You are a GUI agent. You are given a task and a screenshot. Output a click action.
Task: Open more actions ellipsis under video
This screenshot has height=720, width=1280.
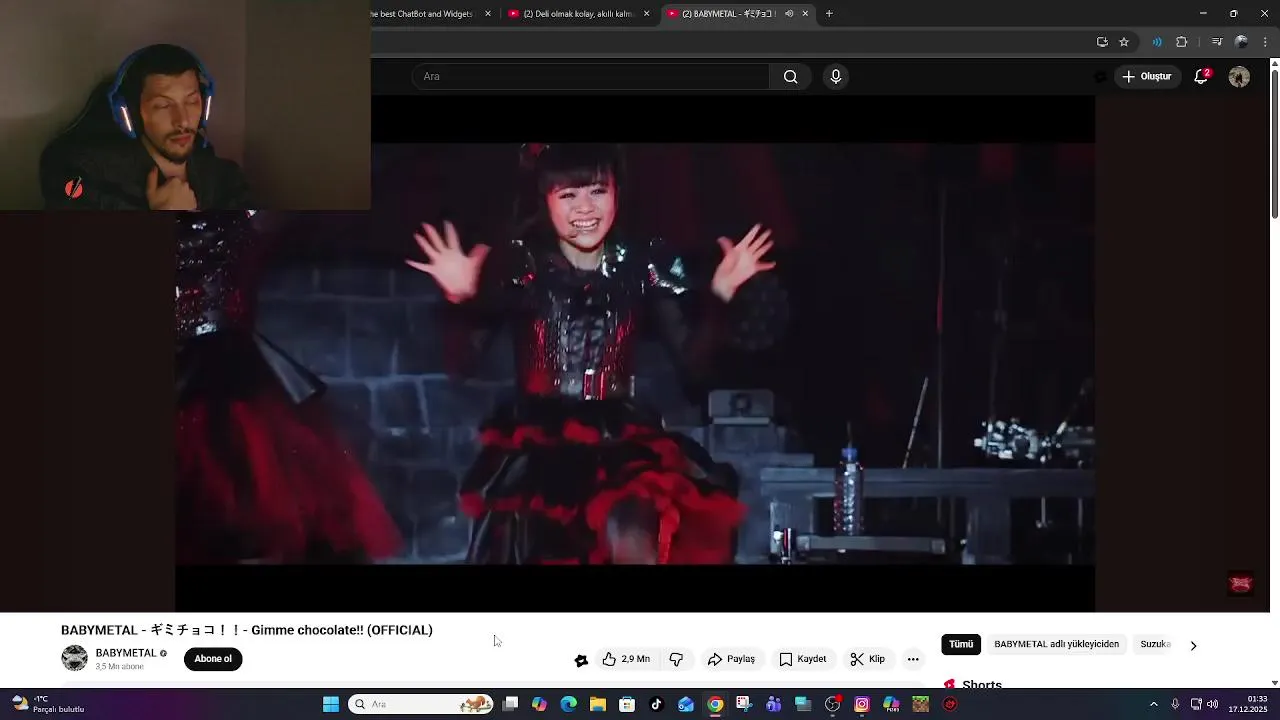pos(913,659)
